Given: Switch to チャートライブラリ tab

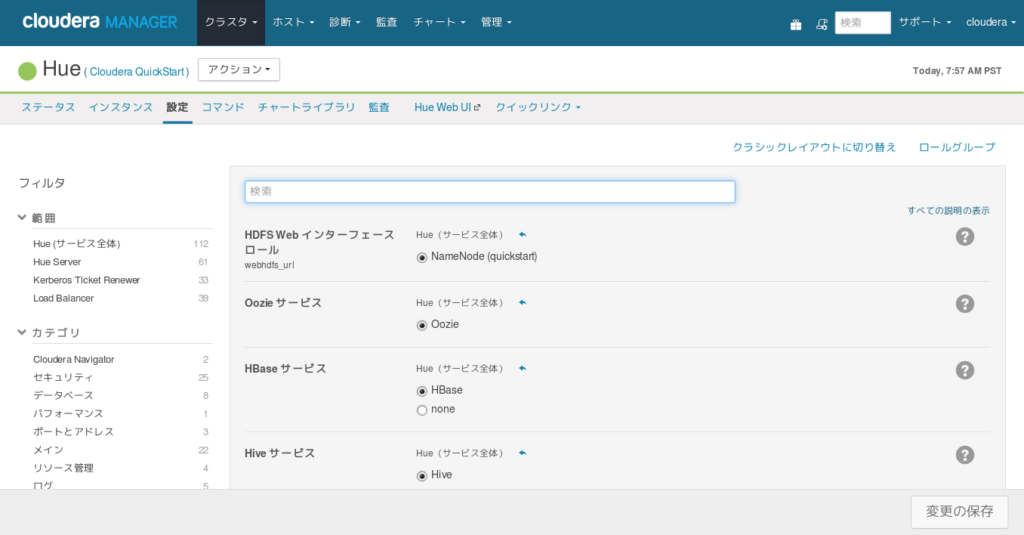Looking at the screenshot, I should (x=306, y=107).
